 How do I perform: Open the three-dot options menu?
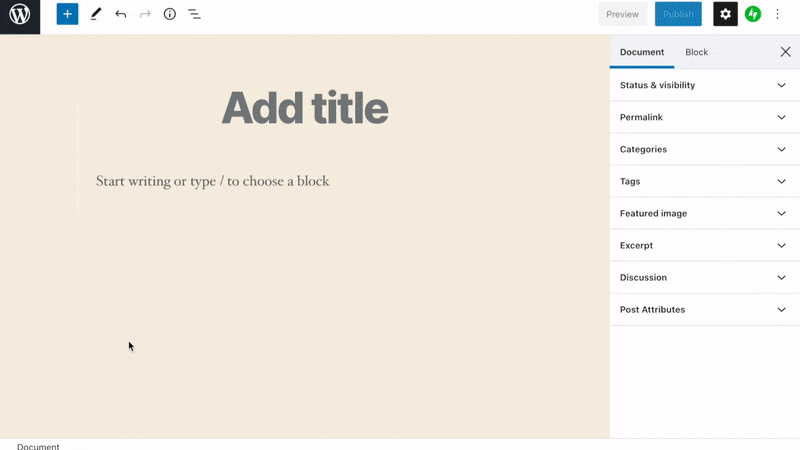(778, 14)
